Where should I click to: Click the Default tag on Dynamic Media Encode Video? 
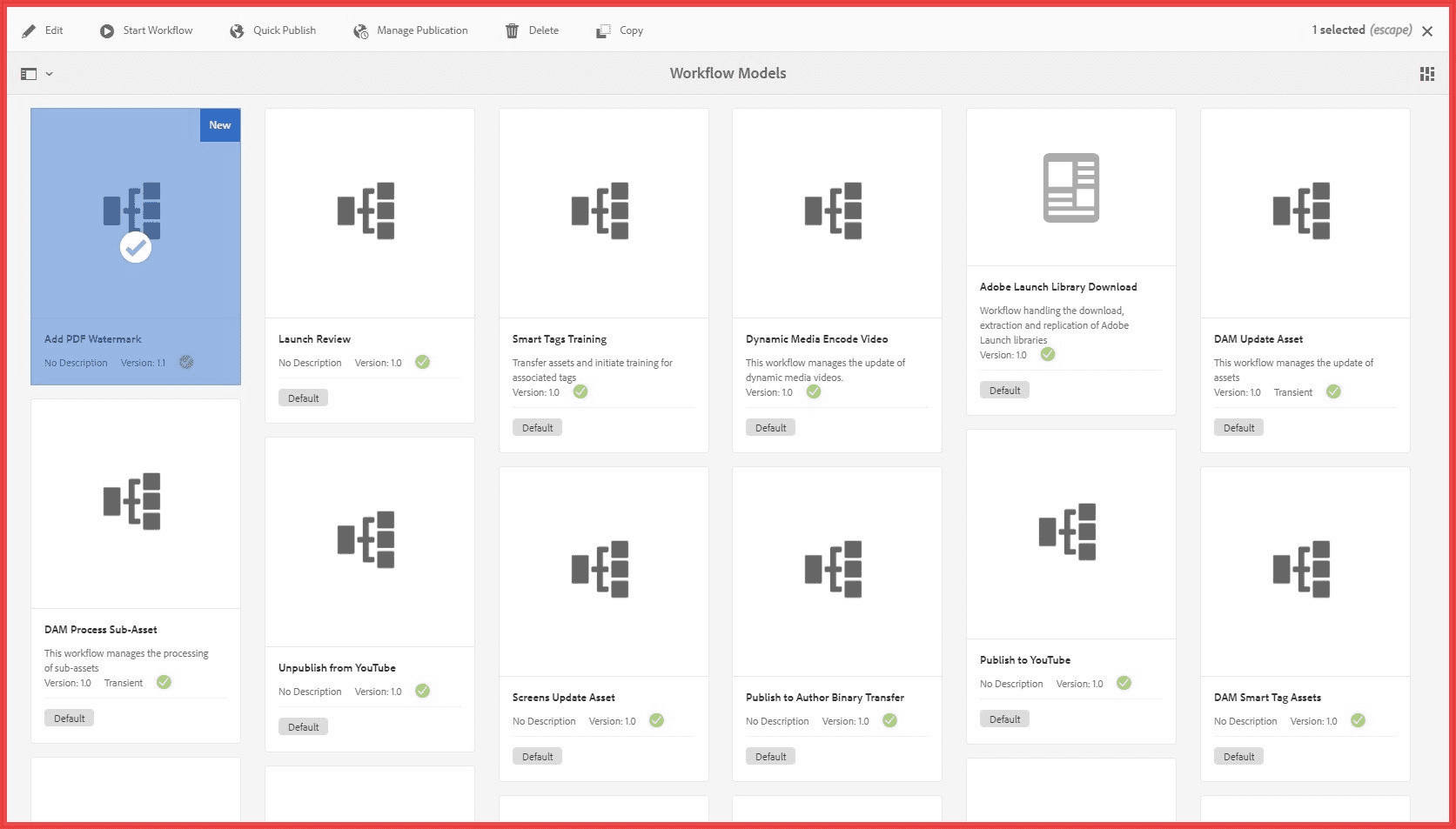coord(770,427)
